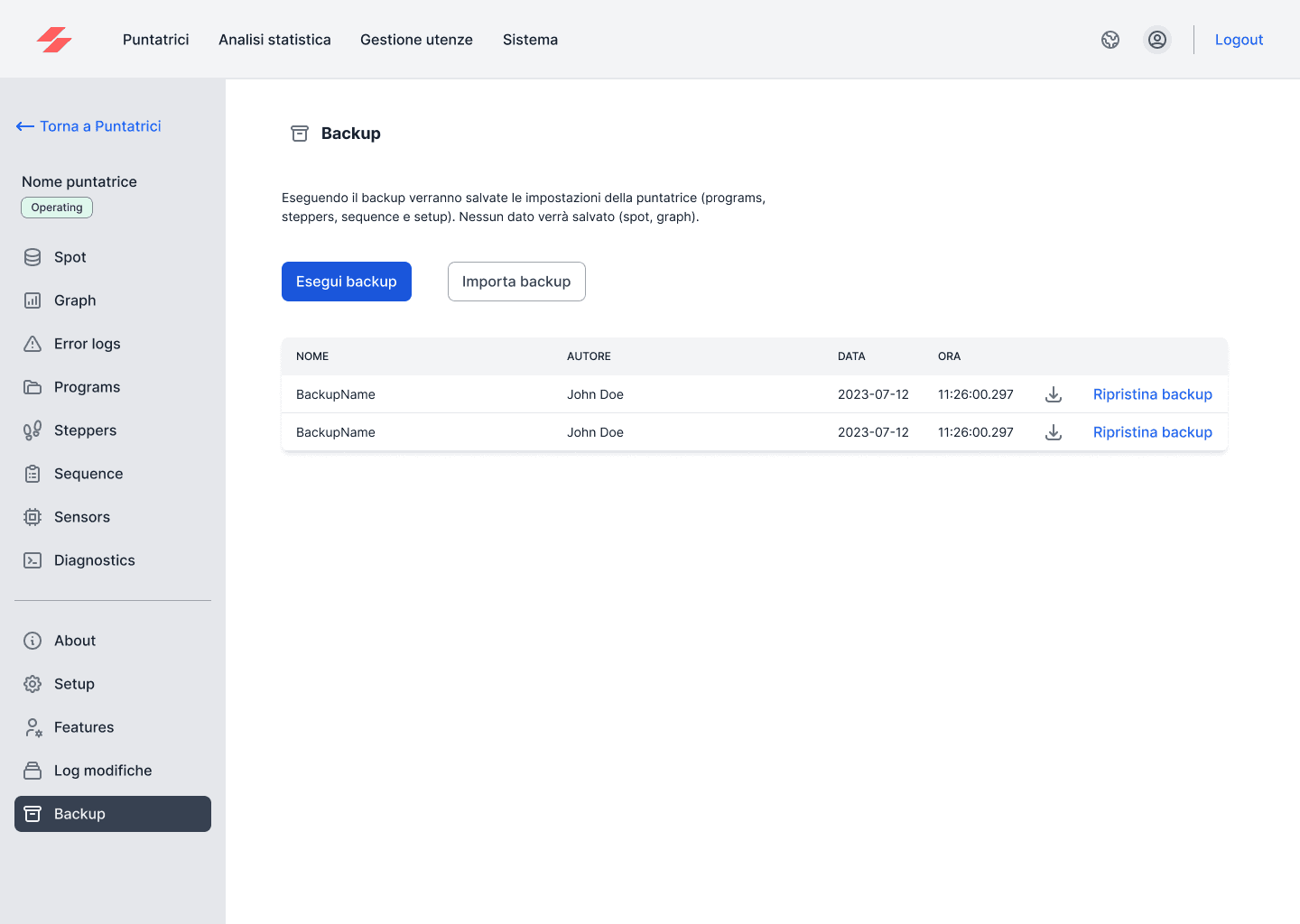The width and height of the screenshot is (1300, 924).
Task: Open Features in the sidebar
Action: click(83, 727)
